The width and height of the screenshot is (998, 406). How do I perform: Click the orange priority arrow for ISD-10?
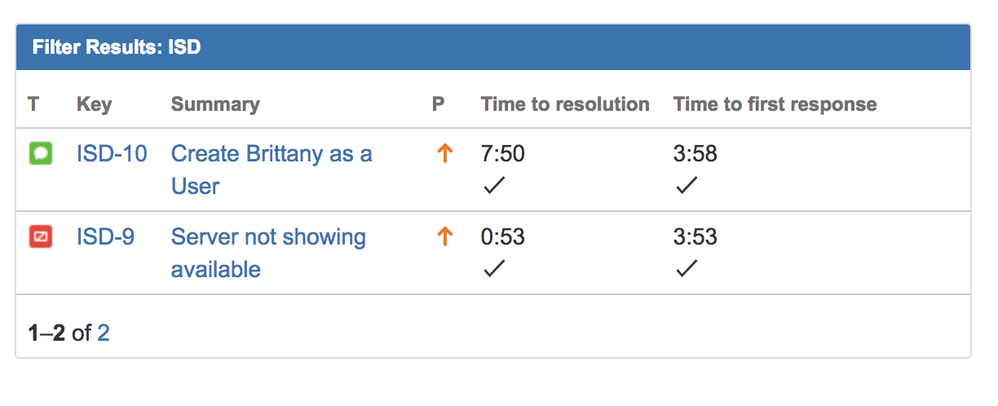(x=445, y=154)
